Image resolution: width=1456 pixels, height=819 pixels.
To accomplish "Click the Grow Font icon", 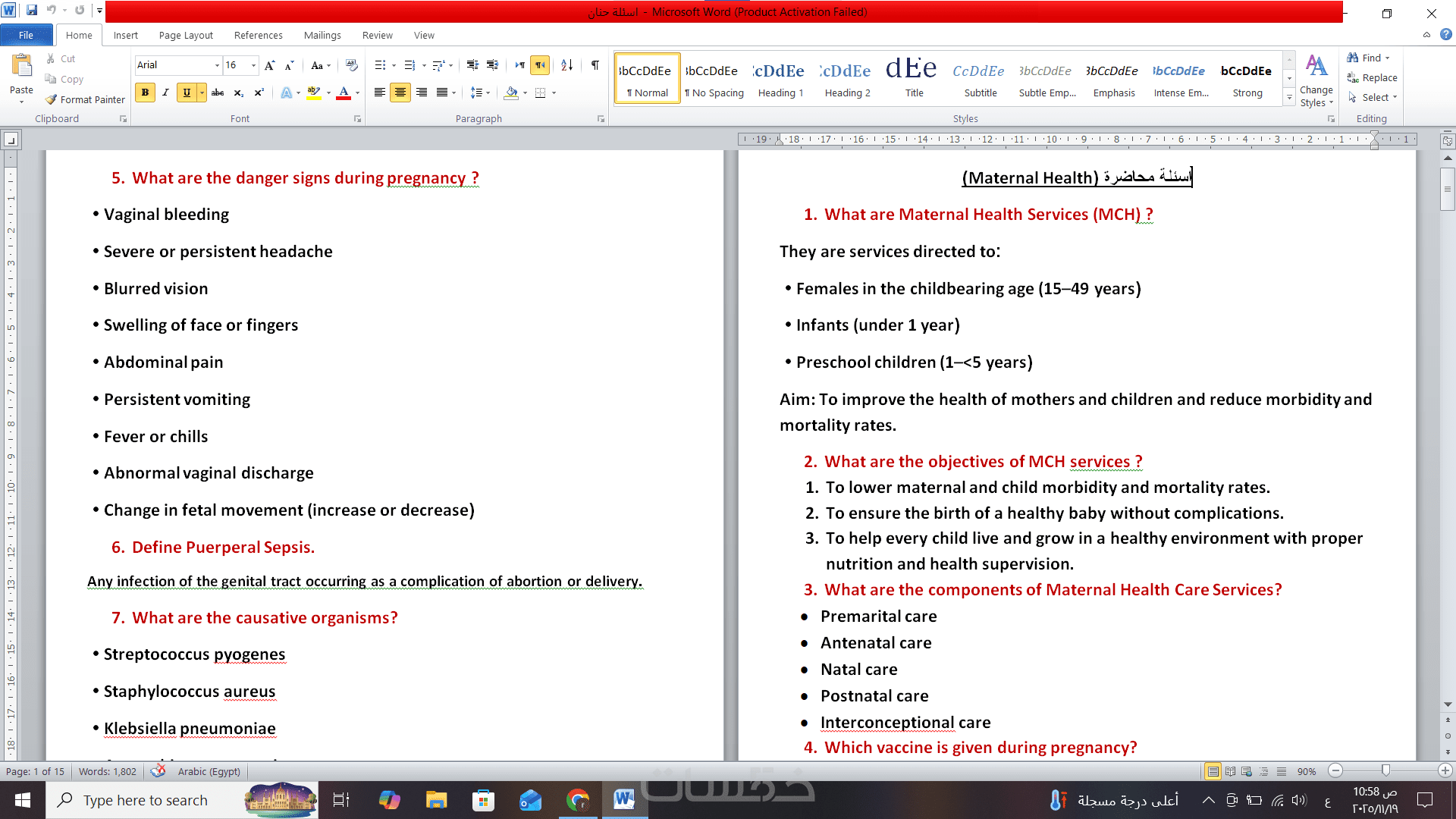I will tap(270, 65).
